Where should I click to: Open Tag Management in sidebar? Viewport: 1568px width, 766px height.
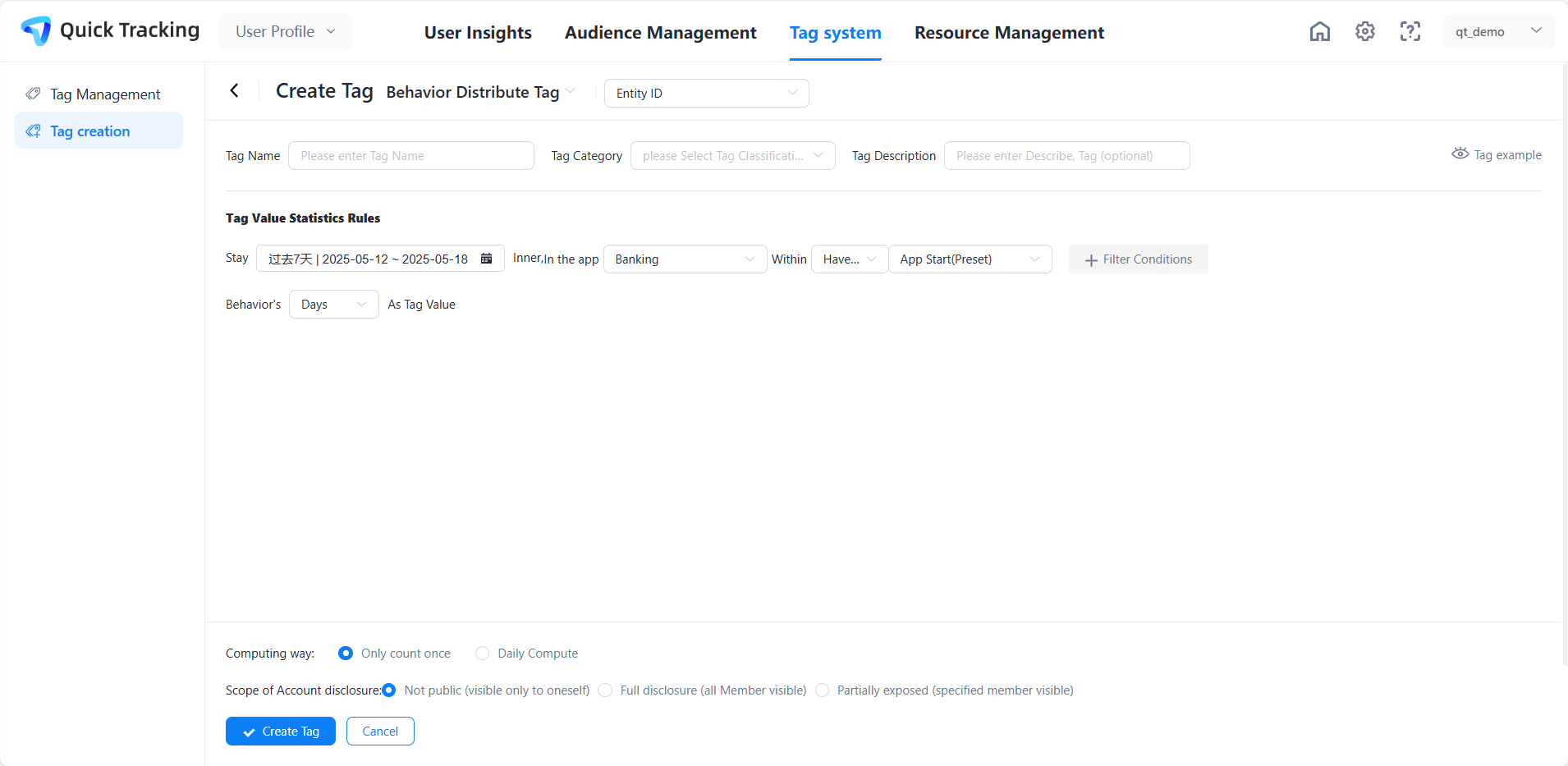99,94
